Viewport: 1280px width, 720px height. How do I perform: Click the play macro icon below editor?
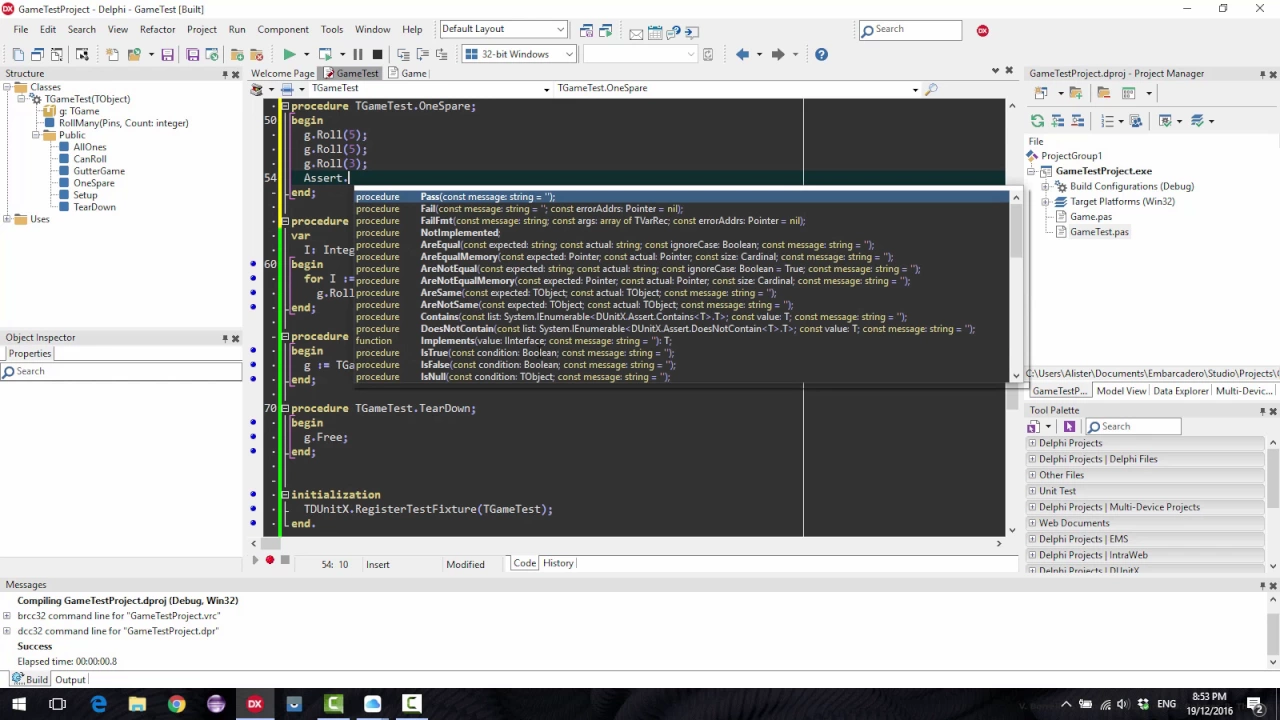(x=255, y=560)
